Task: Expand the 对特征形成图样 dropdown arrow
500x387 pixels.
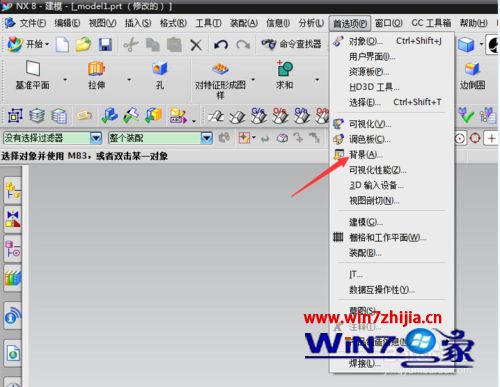Action: (x=253, y=80)
